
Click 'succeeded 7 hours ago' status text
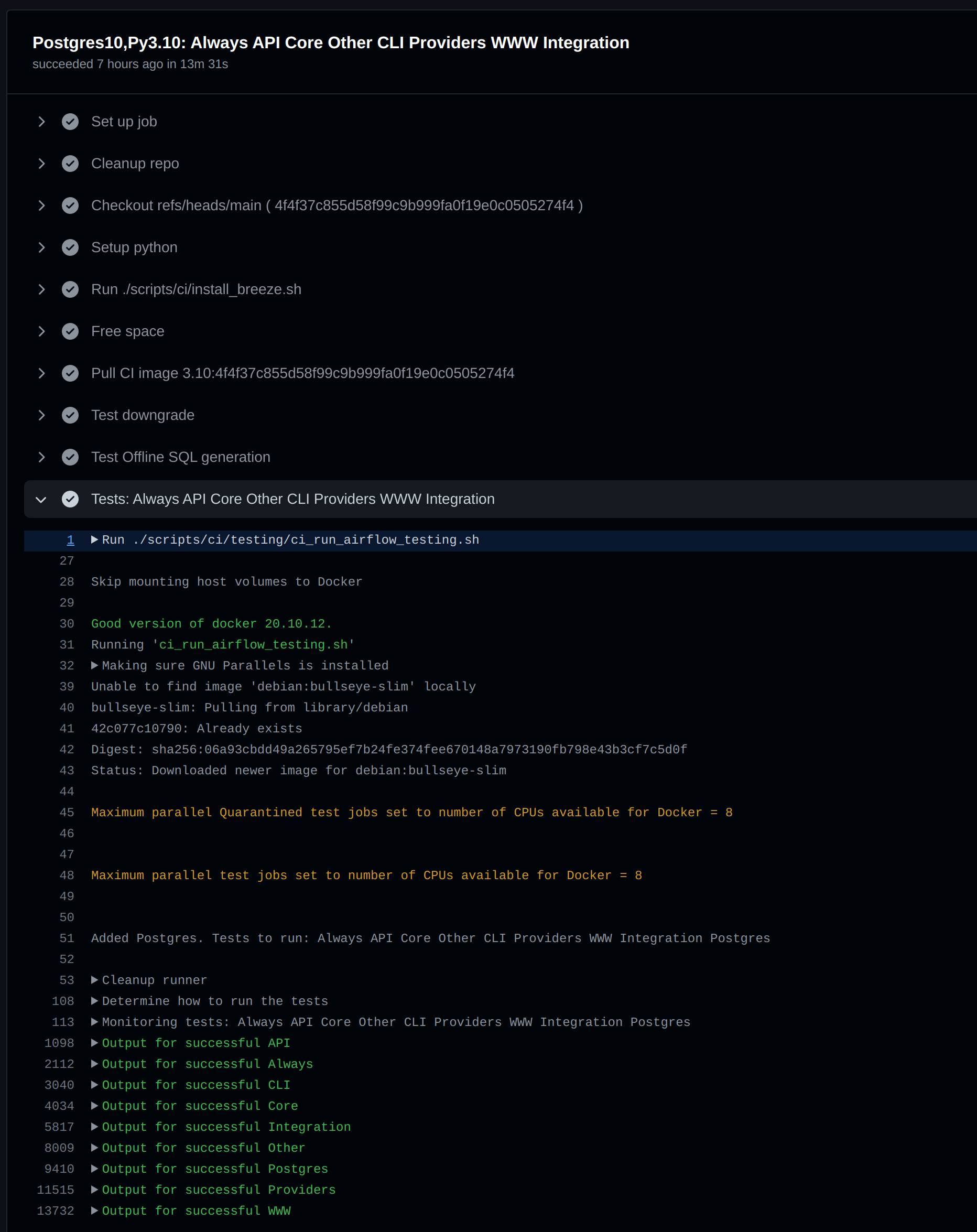click(x=131, y=64)
